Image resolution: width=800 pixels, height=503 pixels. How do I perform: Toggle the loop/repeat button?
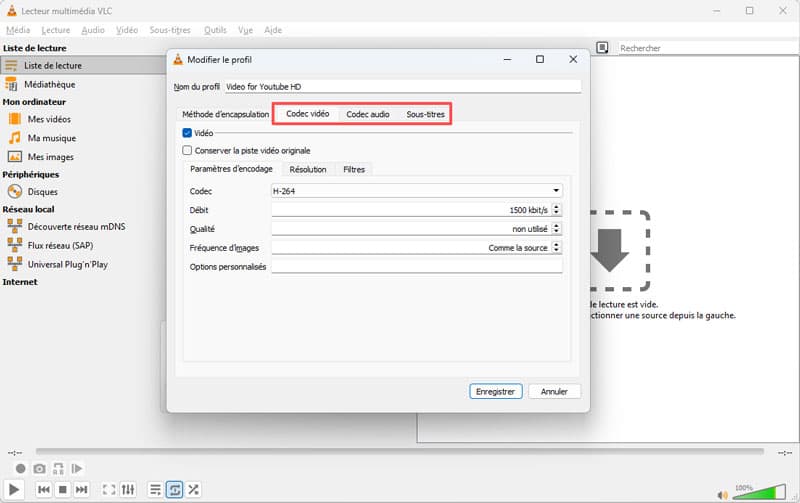[174, 489]
